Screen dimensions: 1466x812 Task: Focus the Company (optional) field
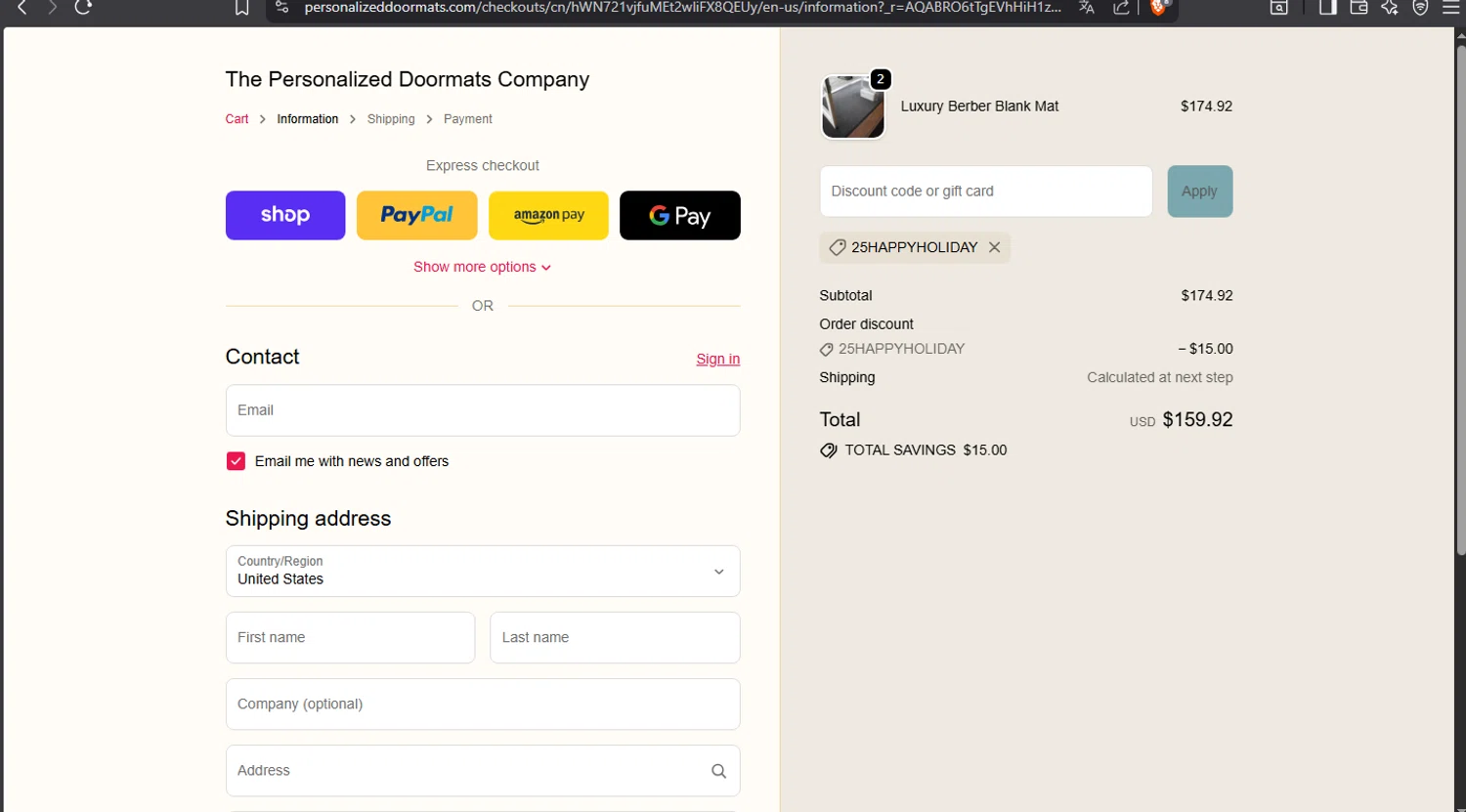tap(483, 705)
